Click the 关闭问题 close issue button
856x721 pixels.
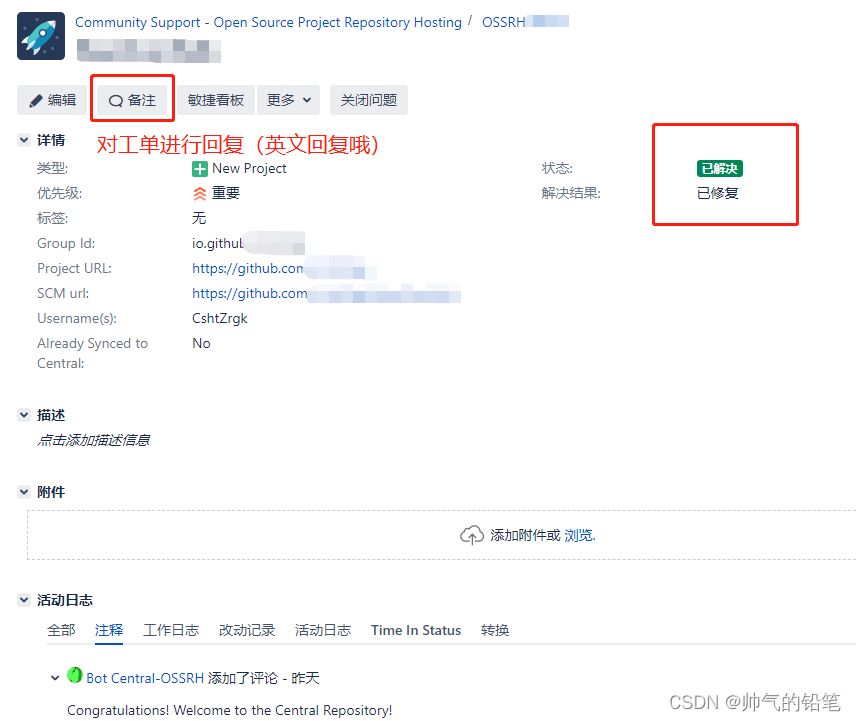point(368,100)
